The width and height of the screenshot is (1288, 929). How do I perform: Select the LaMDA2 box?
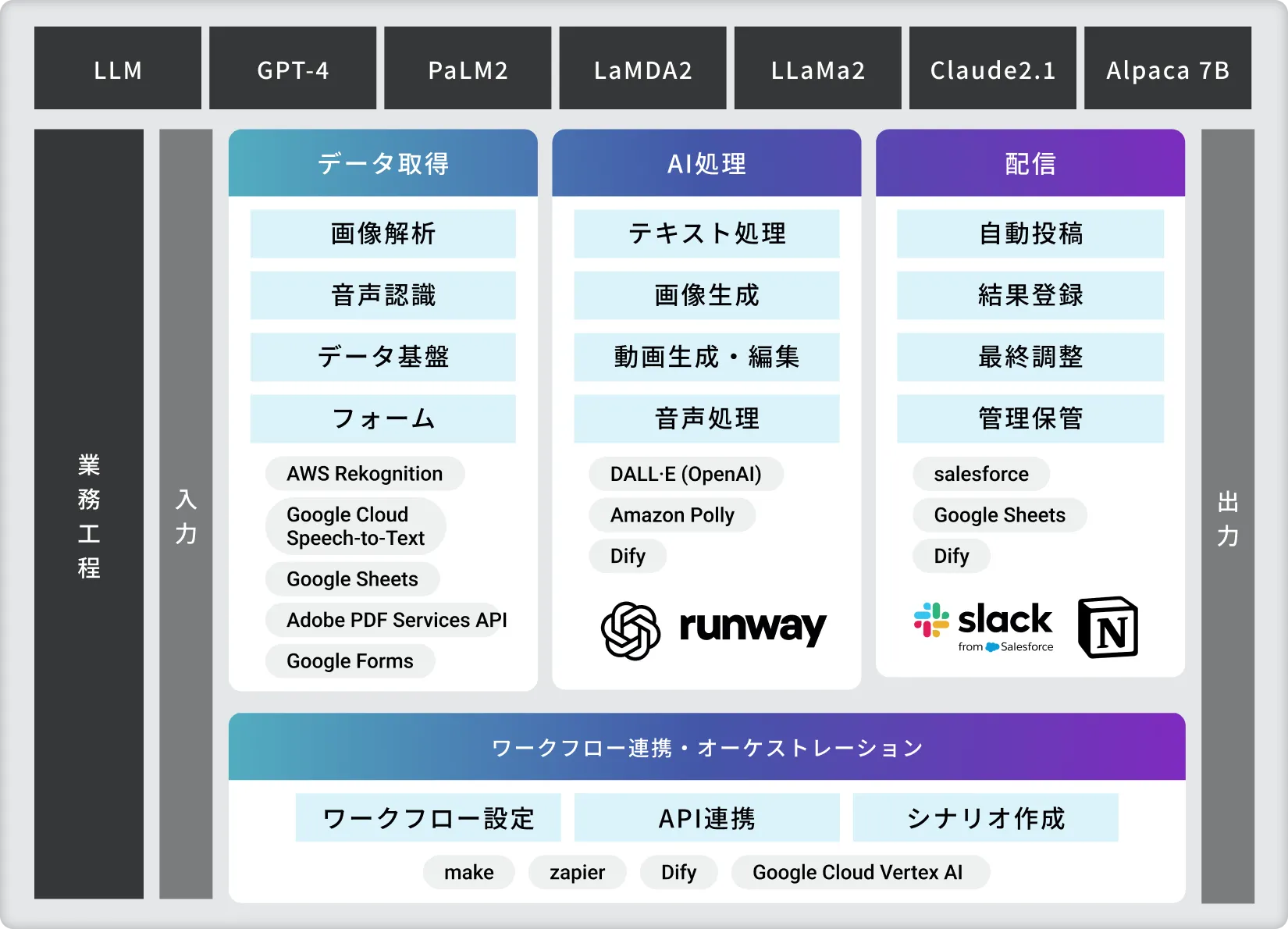pyautogui.click(x=642, y=68)
